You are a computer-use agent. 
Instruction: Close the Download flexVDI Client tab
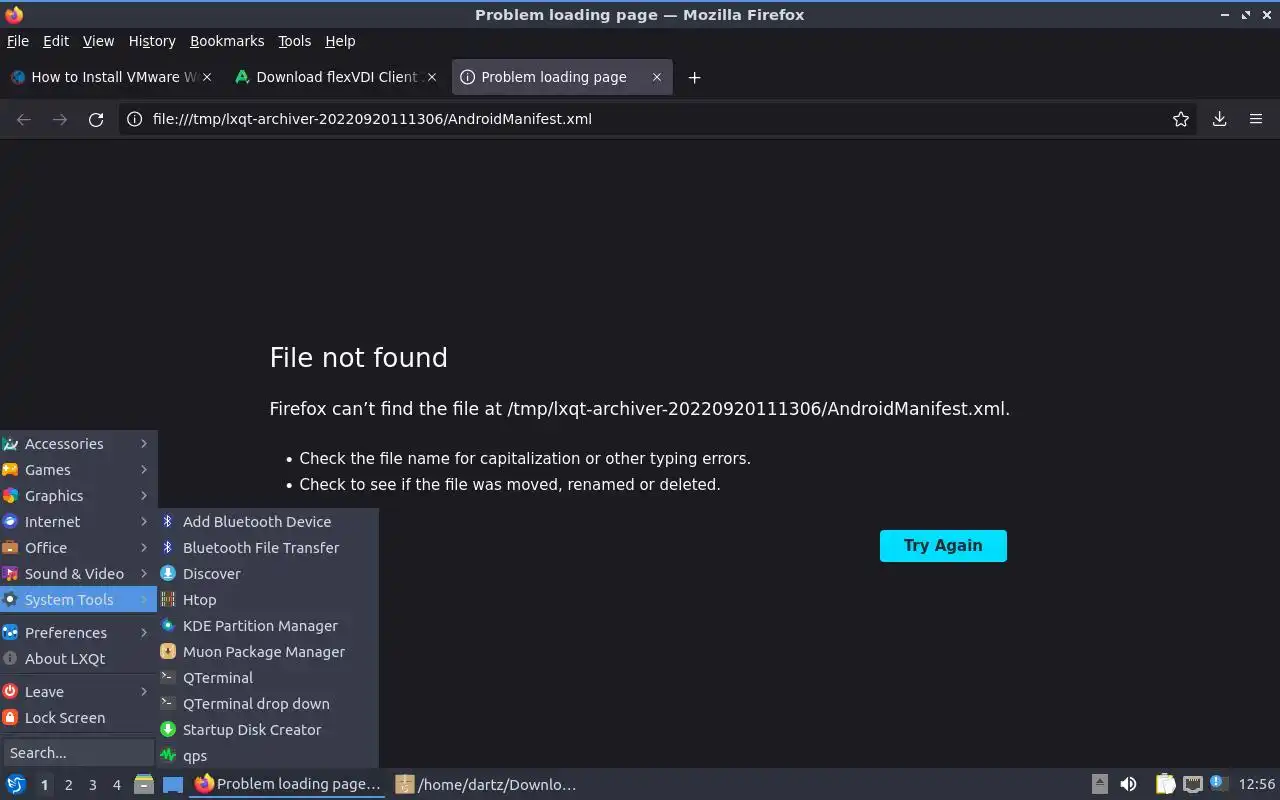(432, 77)
